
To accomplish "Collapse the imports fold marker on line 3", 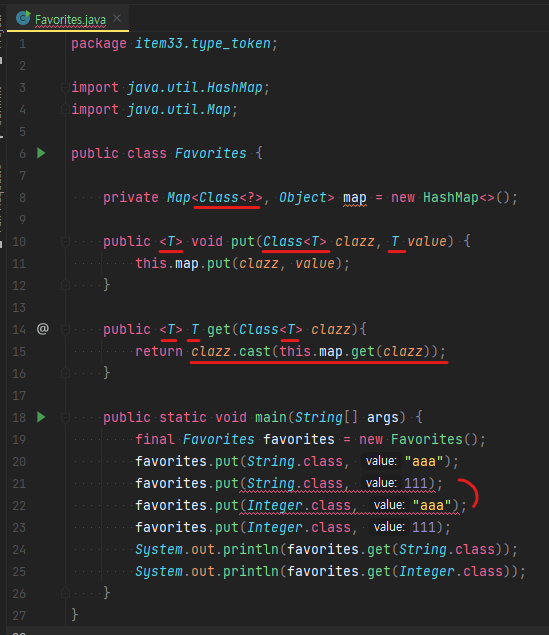I will 65,87.
